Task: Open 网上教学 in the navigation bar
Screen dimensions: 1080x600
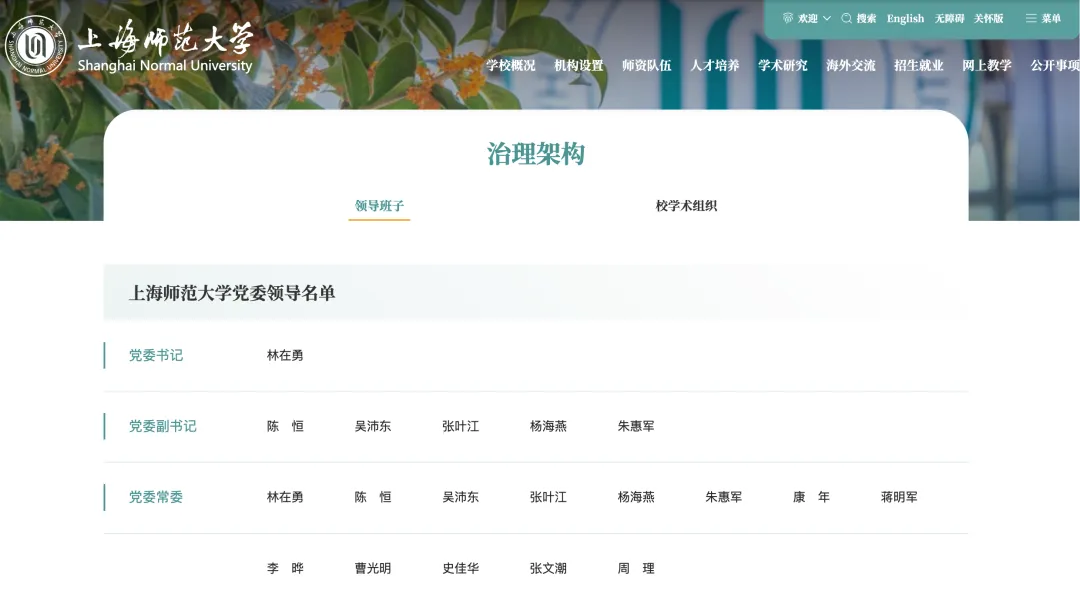Action: click(x=986, y=65)
